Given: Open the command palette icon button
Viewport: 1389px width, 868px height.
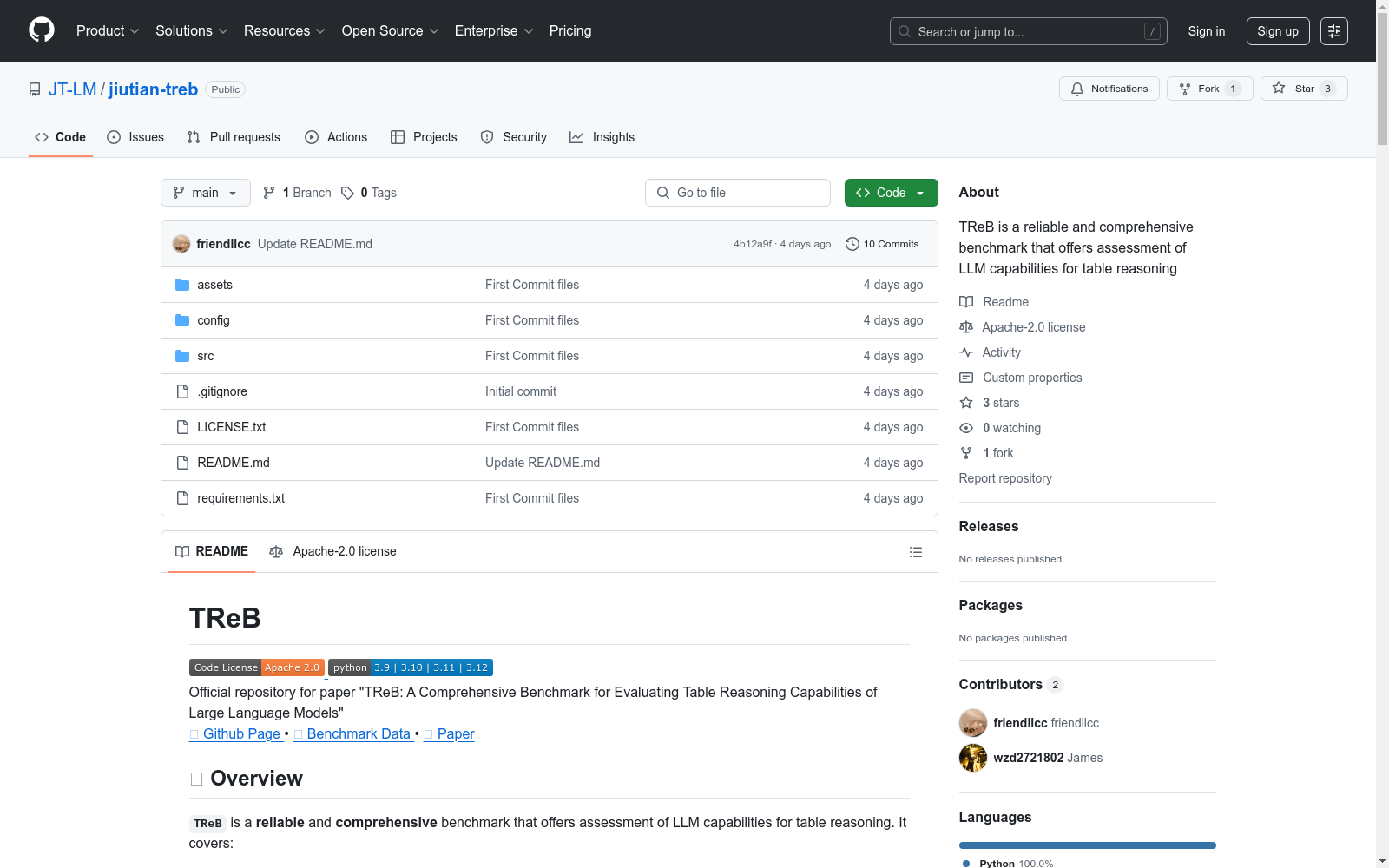Looking at the screenshot, I should pyautogui.click(x=1334, y=31).
